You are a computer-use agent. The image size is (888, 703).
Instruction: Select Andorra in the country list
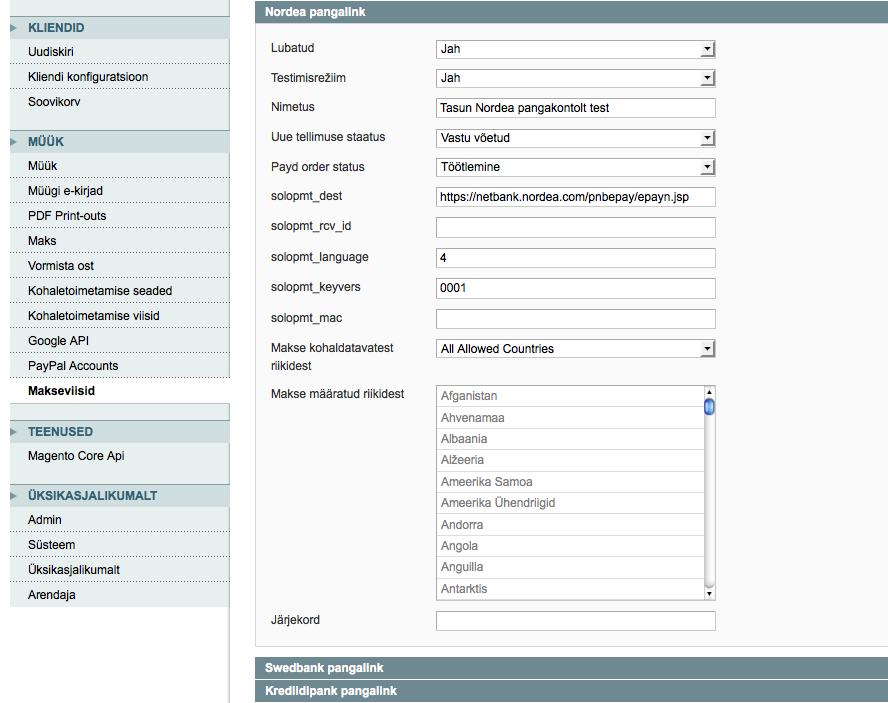(570, 525)
